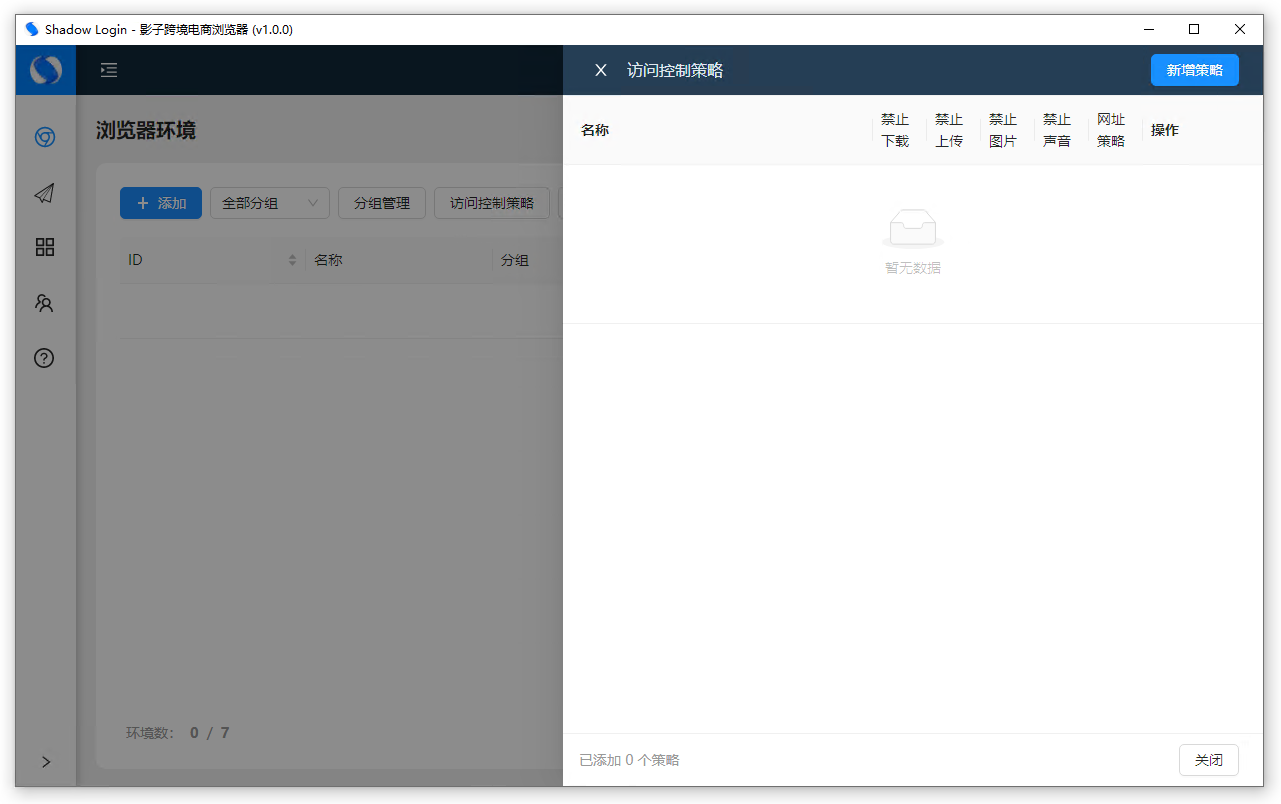
Task: Click the paper plane transfer icon in sidebar
Action: click(x=44, y=193)
